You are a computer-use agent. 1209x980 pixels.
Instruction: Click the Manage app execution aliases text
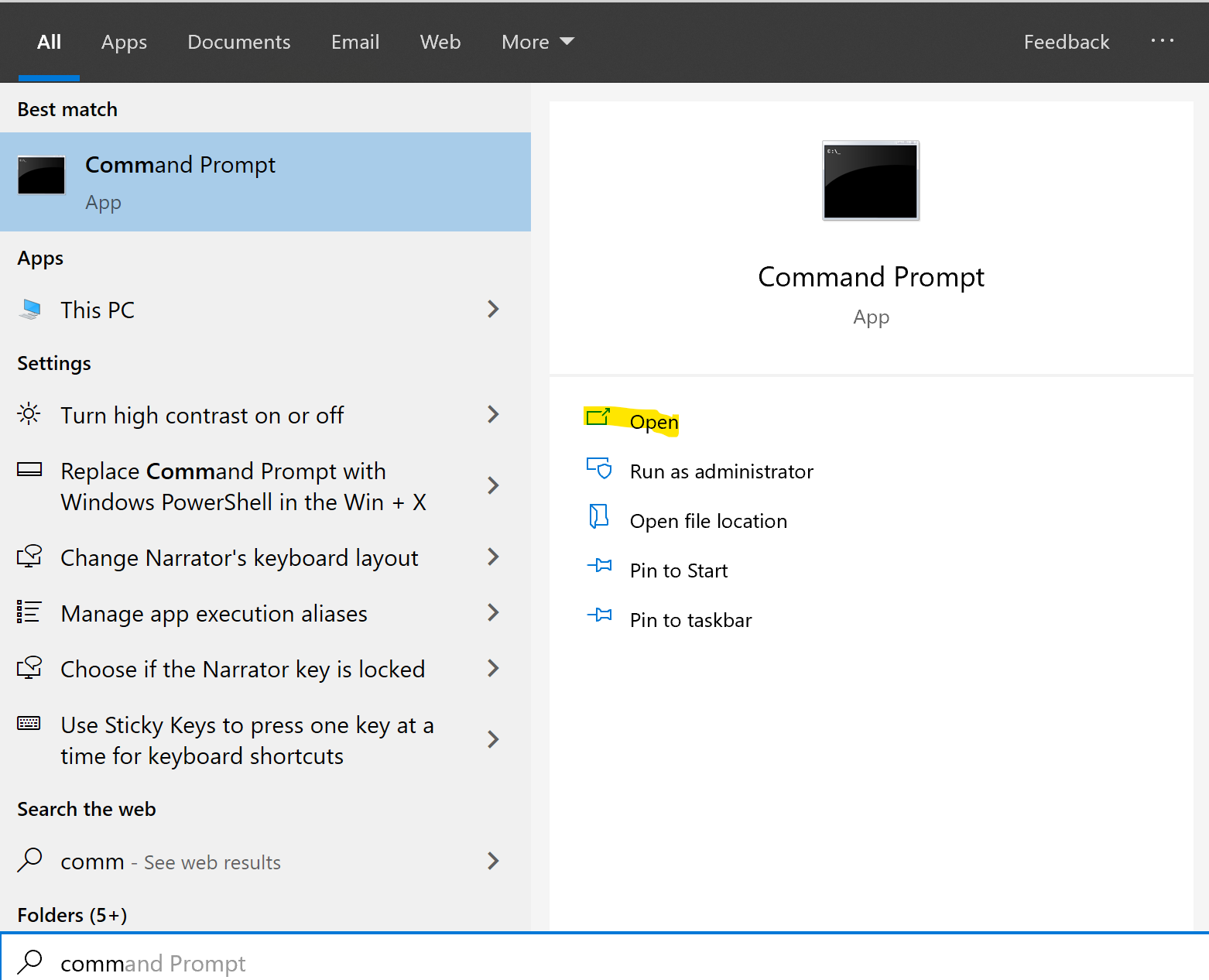click(214, 614)
